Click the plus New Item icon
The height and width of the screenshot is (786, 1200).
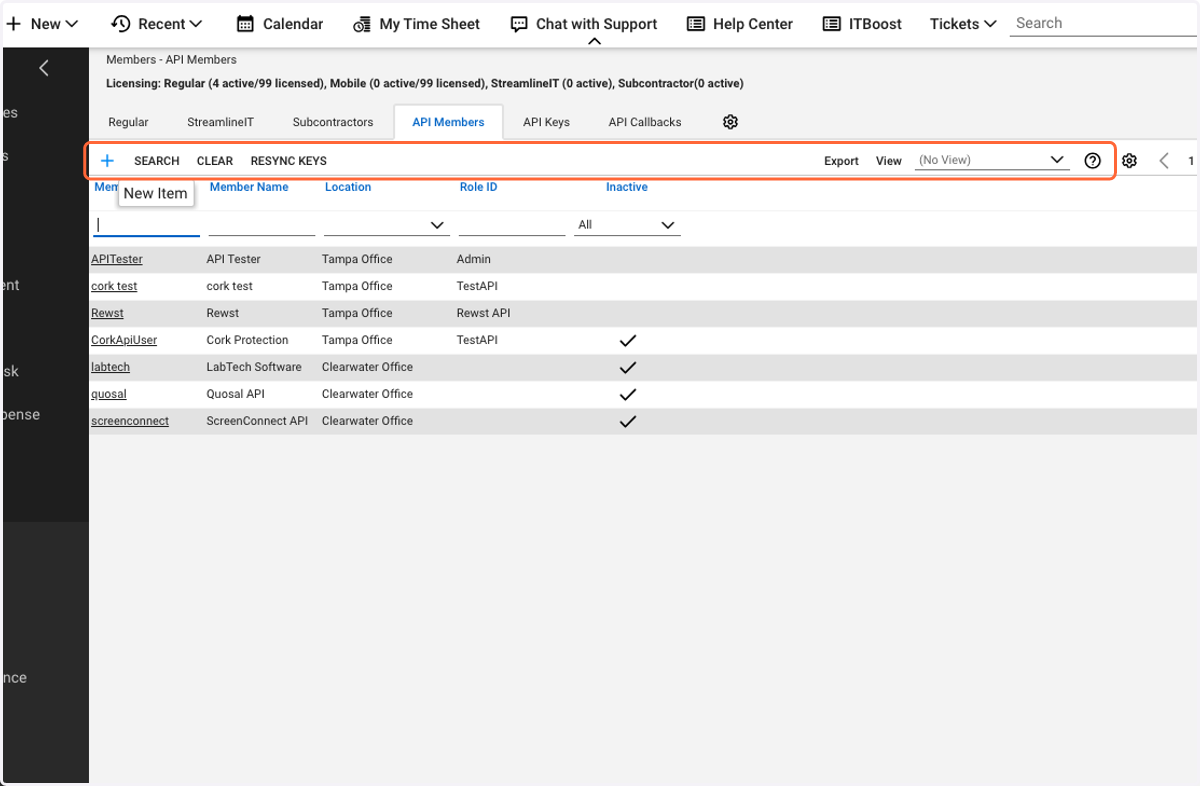point(107,161)
